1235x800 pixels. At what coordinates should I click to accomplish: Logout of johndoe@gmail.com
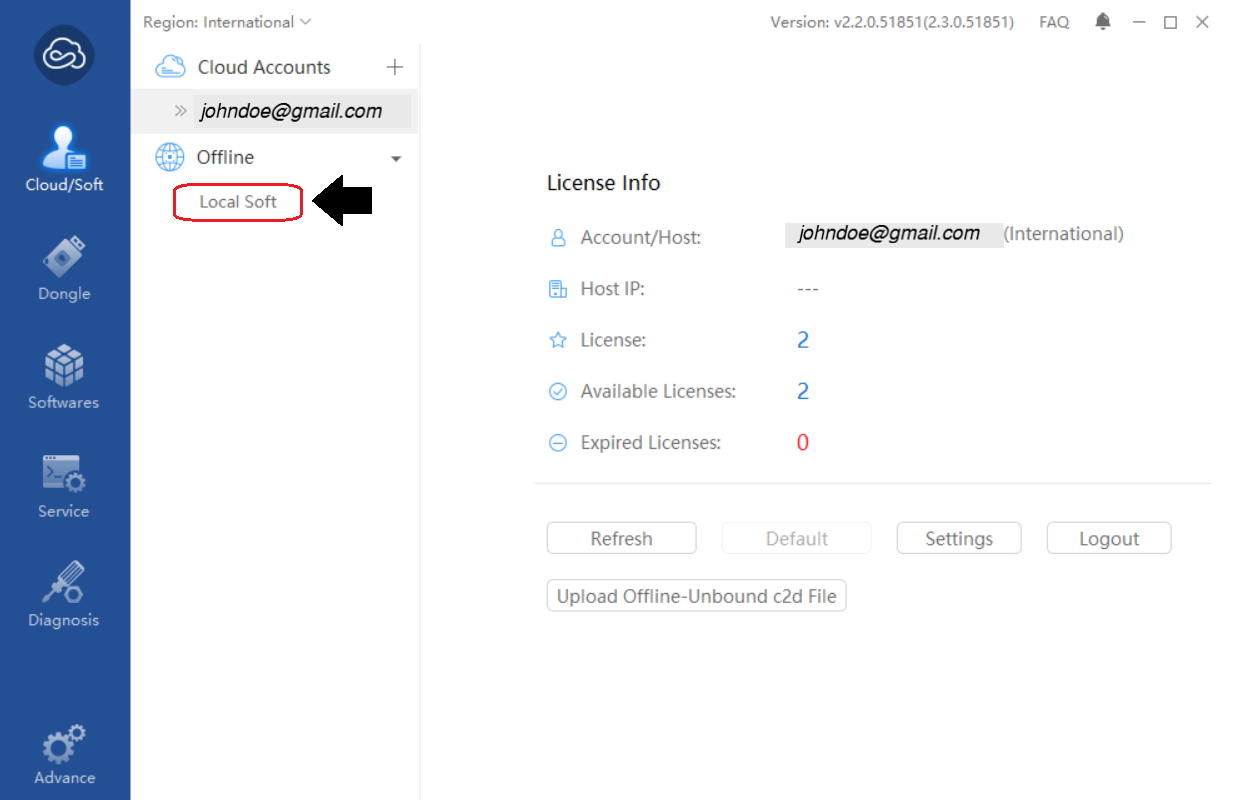click(x=1108, y=538)
